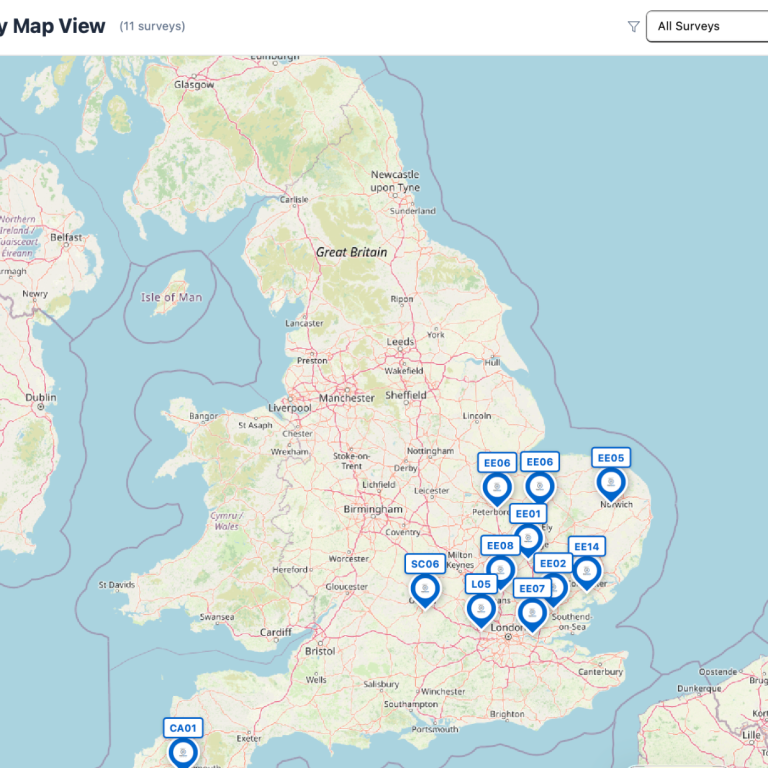
Task: Click the EE02 label tag
Action: pyautogui.click(x=552, y=564)
